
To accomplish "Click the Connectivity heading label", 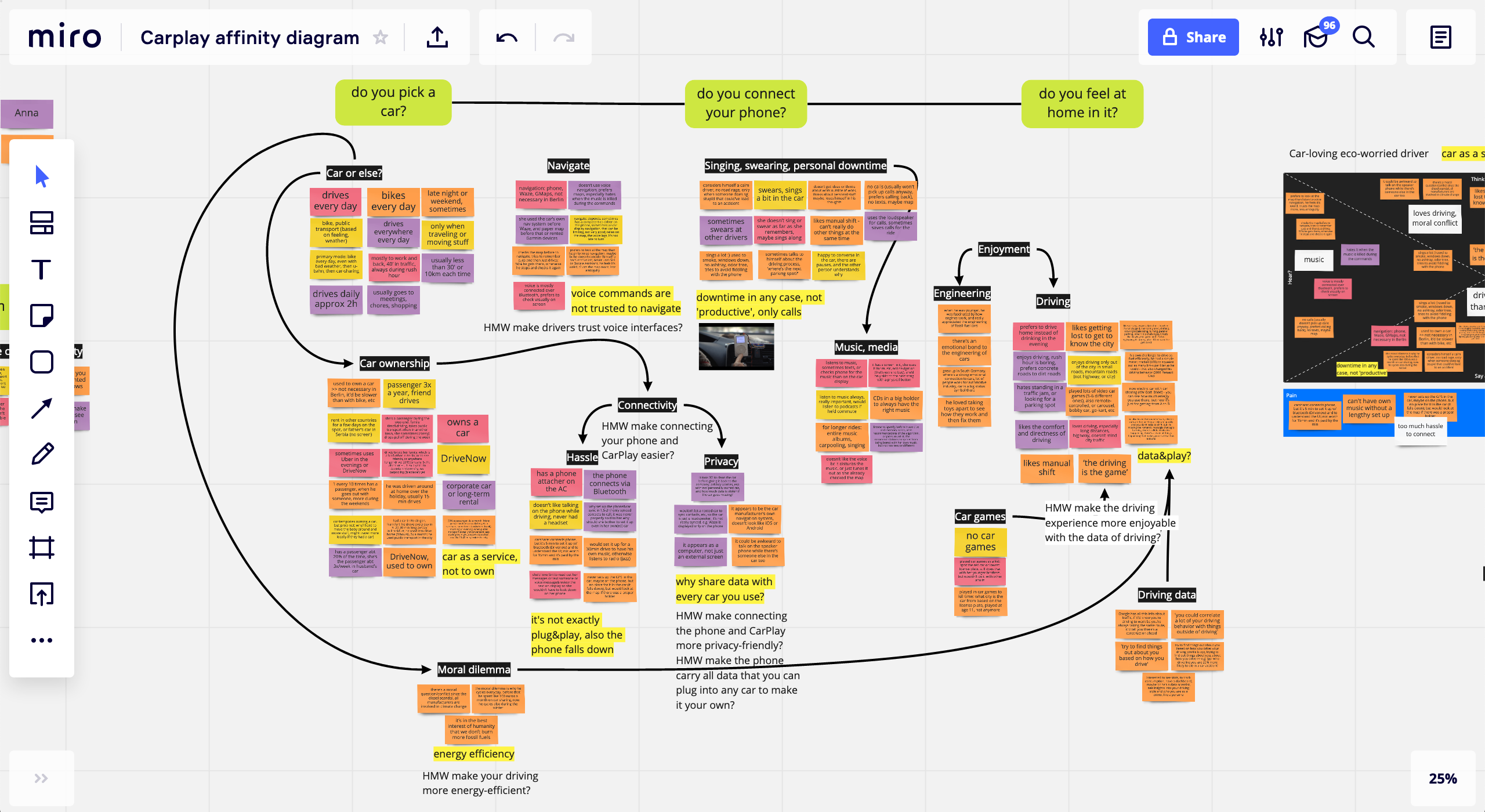I will (647, 405).
